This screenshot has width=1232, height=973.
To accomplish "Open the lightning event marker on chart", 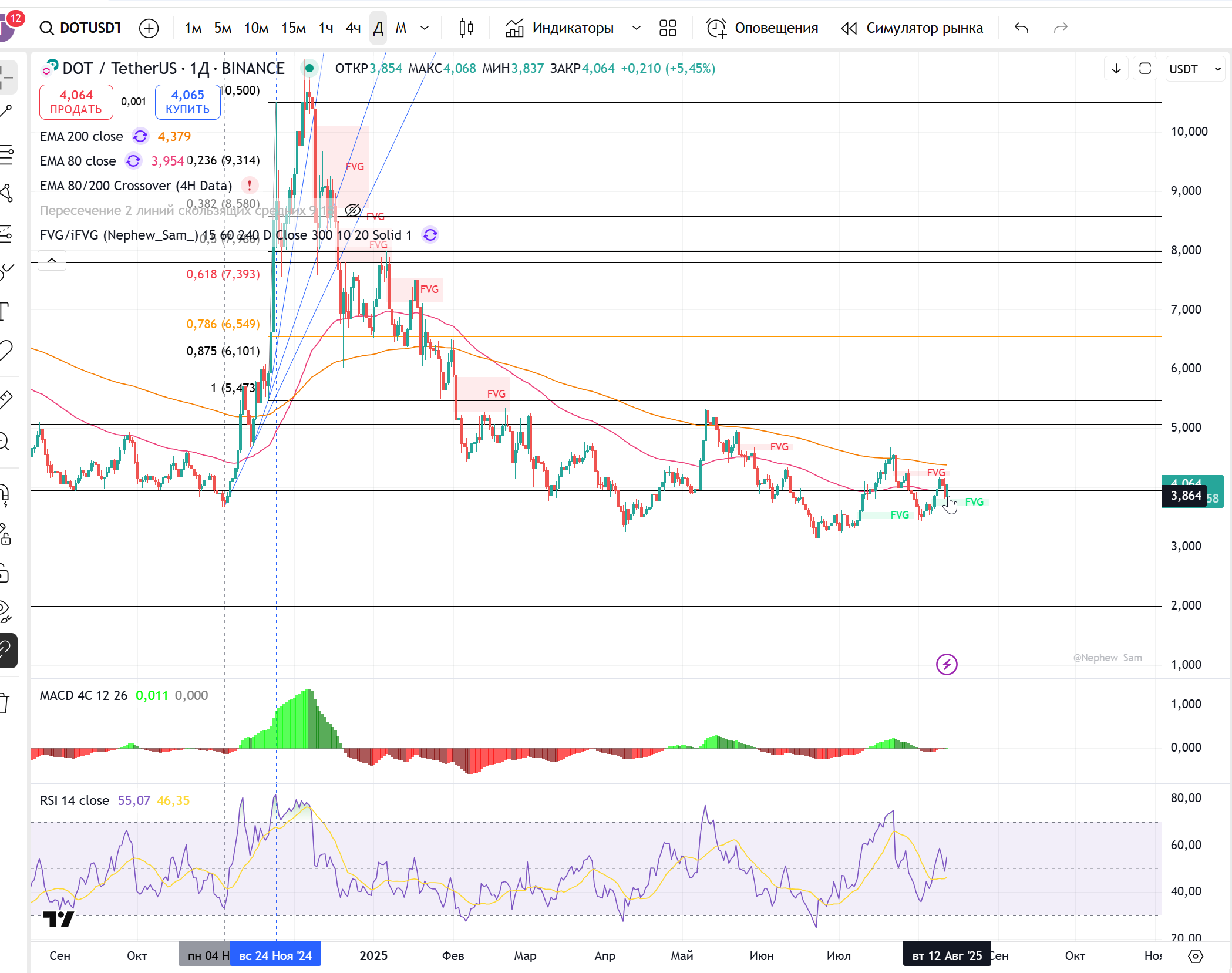I will click(x=947, y=664).
